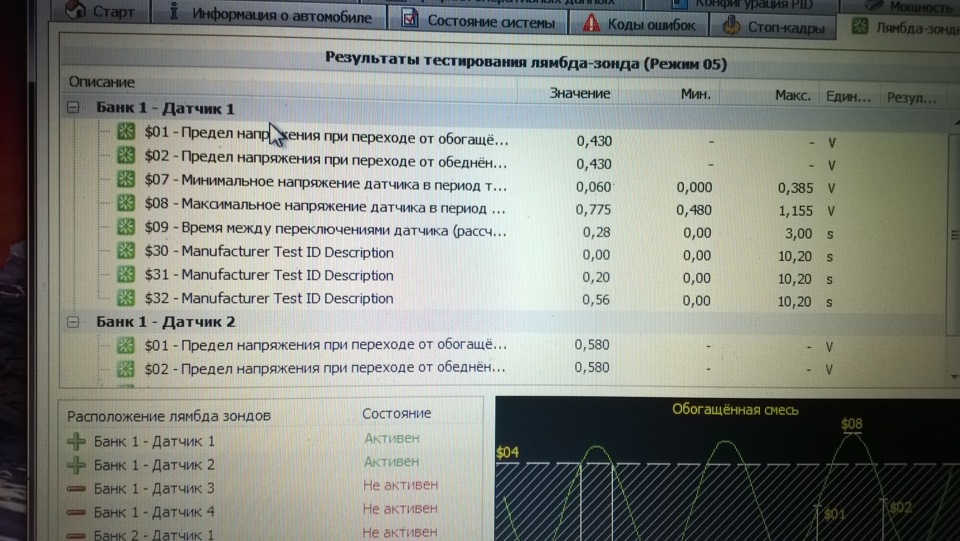Click the green icon of Датчик 2 $02 row
The image size is (960, 541).
126,368
